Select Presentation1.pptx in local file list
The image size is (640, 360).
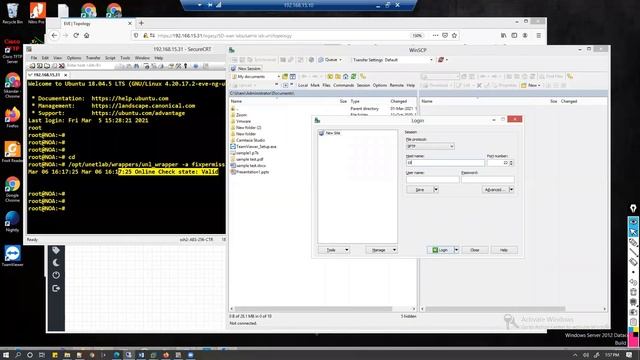pos(250,172)
